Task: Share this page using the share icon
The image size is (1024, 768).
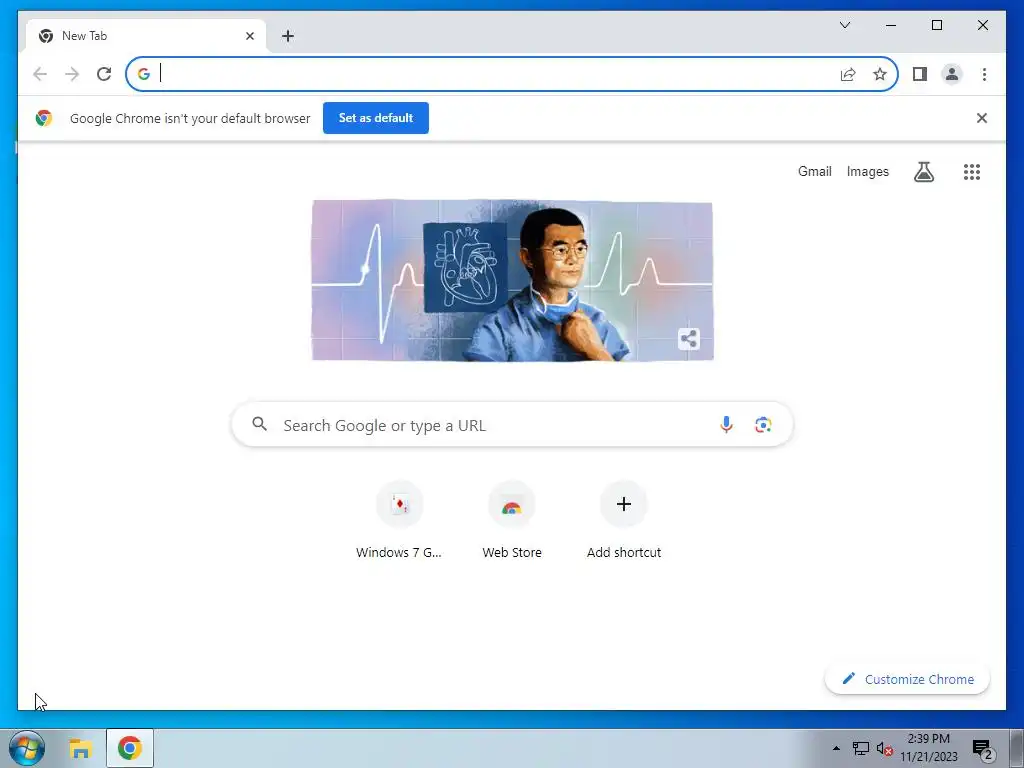Action: (848, 74)
